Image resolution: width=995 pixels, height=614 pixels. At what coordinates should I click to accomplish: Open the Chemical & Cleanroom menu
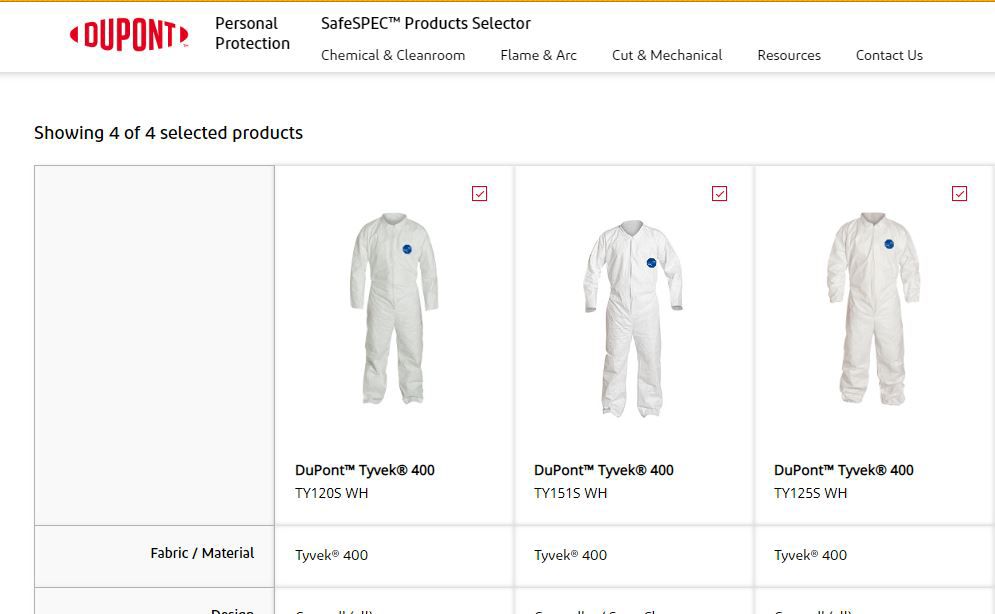click(x=393, y=55)
